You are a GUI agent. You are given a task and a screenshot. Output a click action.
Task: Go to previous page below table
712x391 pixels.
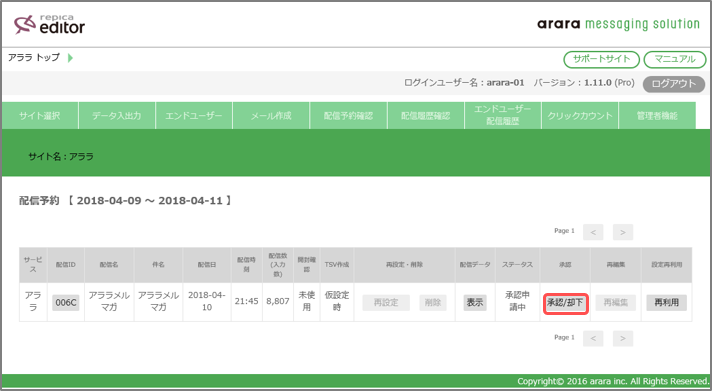(593, 338)
